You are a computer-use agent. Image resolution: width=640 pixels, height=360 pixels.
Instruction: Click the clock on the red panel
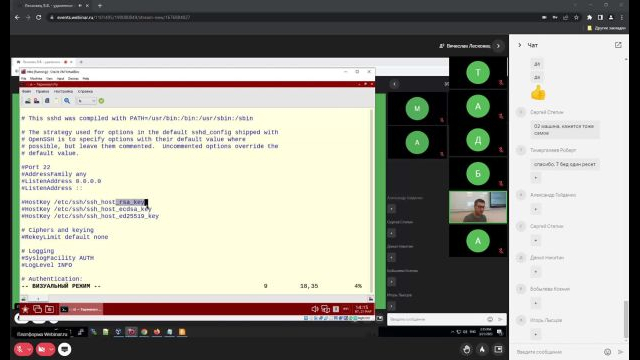pos(362,309)
